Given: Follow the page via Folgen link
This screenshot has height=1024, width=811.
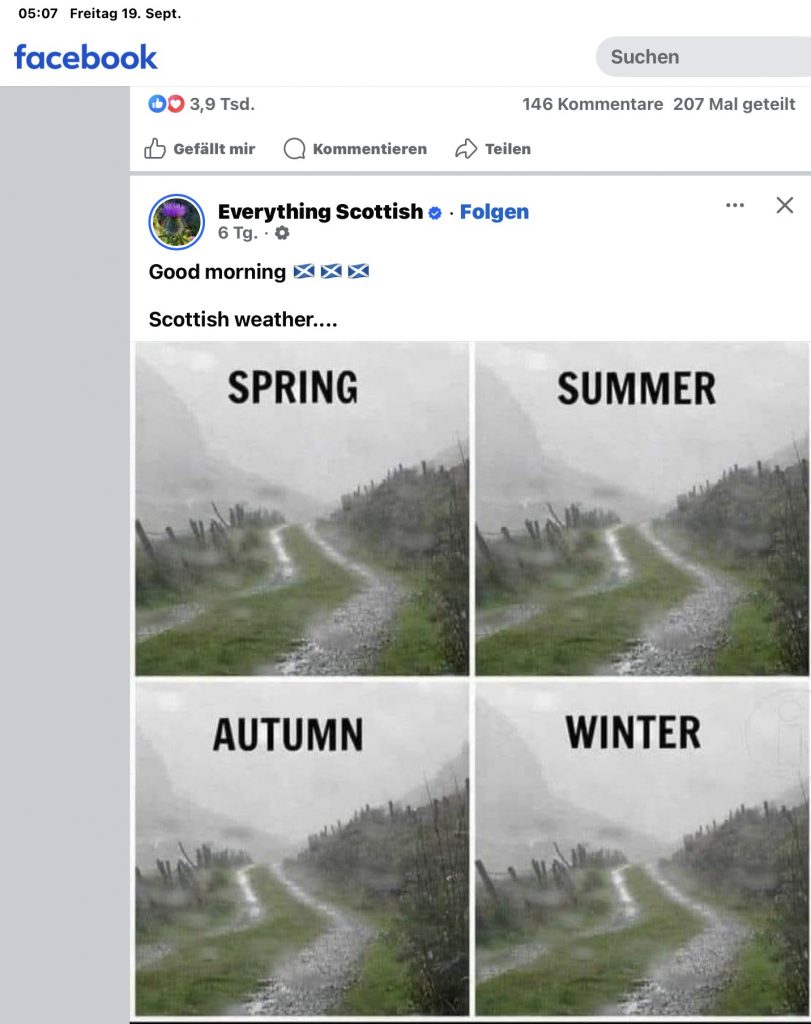Looking at the screenshot, I should tap(494, 212).
